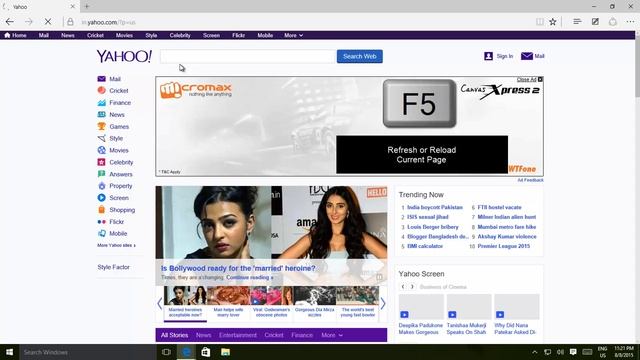Open 'Premier League 2015' trending link
This screenshot has height=360, width=640.
click(x=504, y=246)
